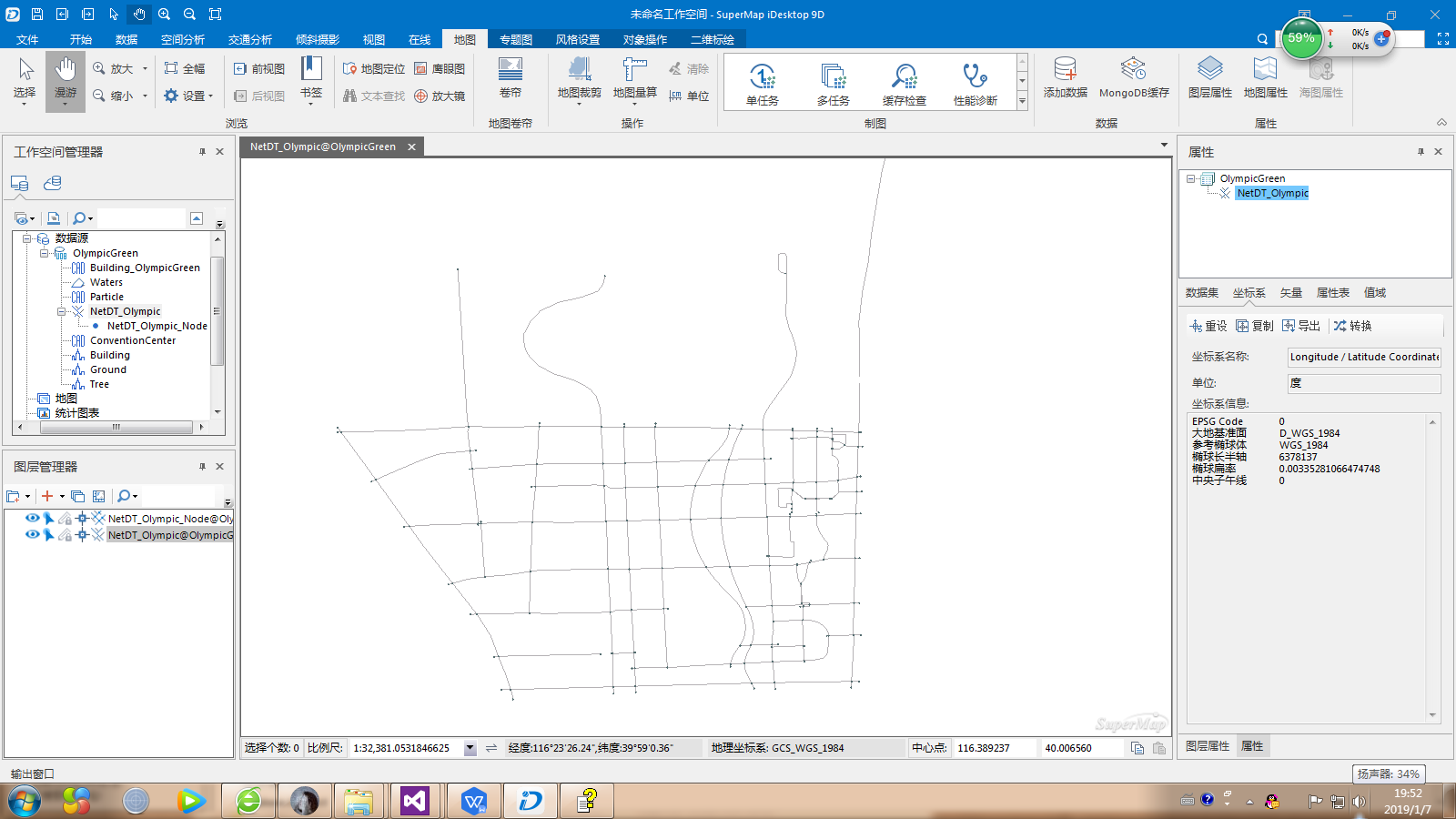Click the copy coordinates icon in status bar

tap(1137, 748)
